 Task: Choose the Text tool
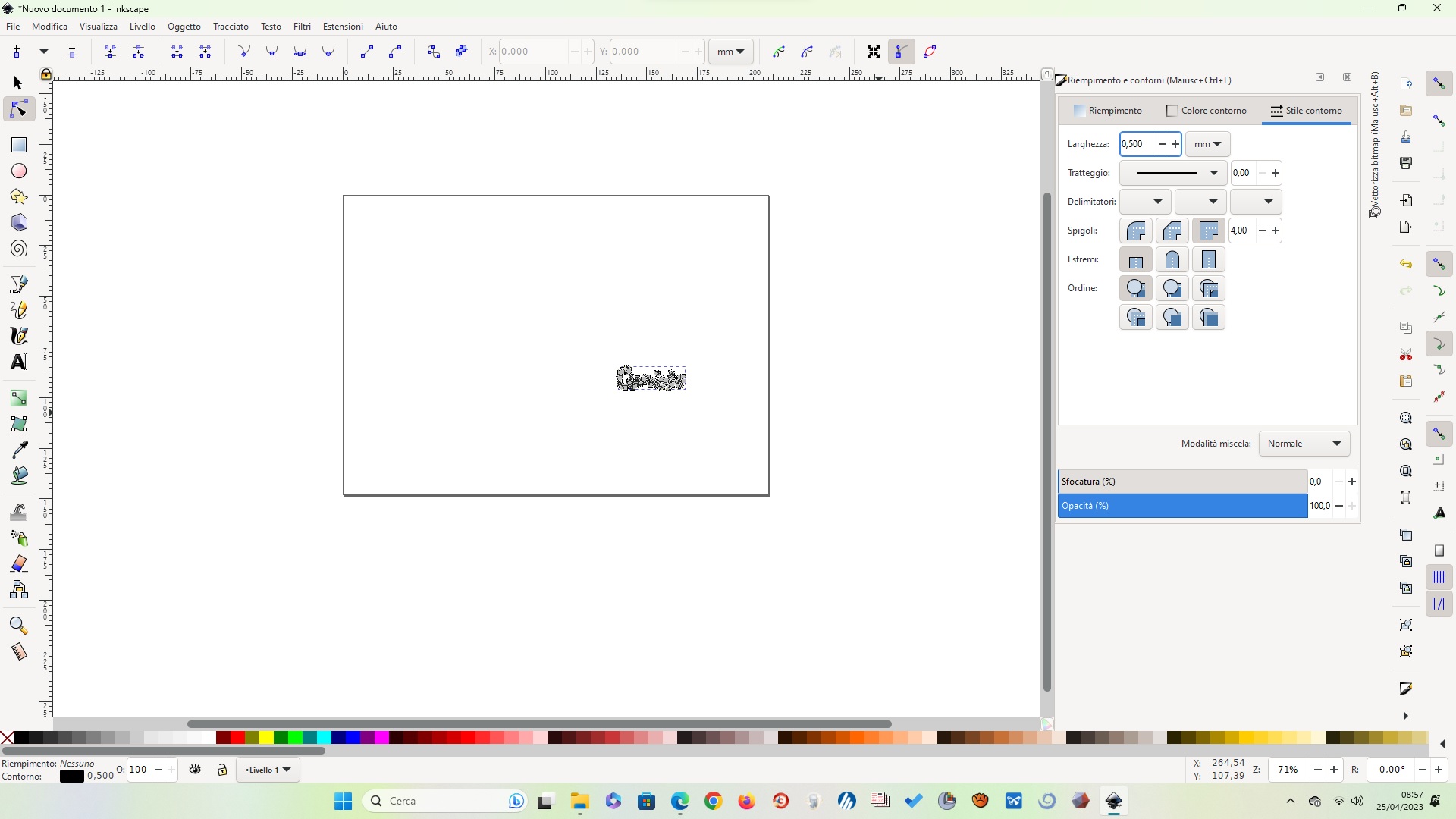tap(19, 362)
